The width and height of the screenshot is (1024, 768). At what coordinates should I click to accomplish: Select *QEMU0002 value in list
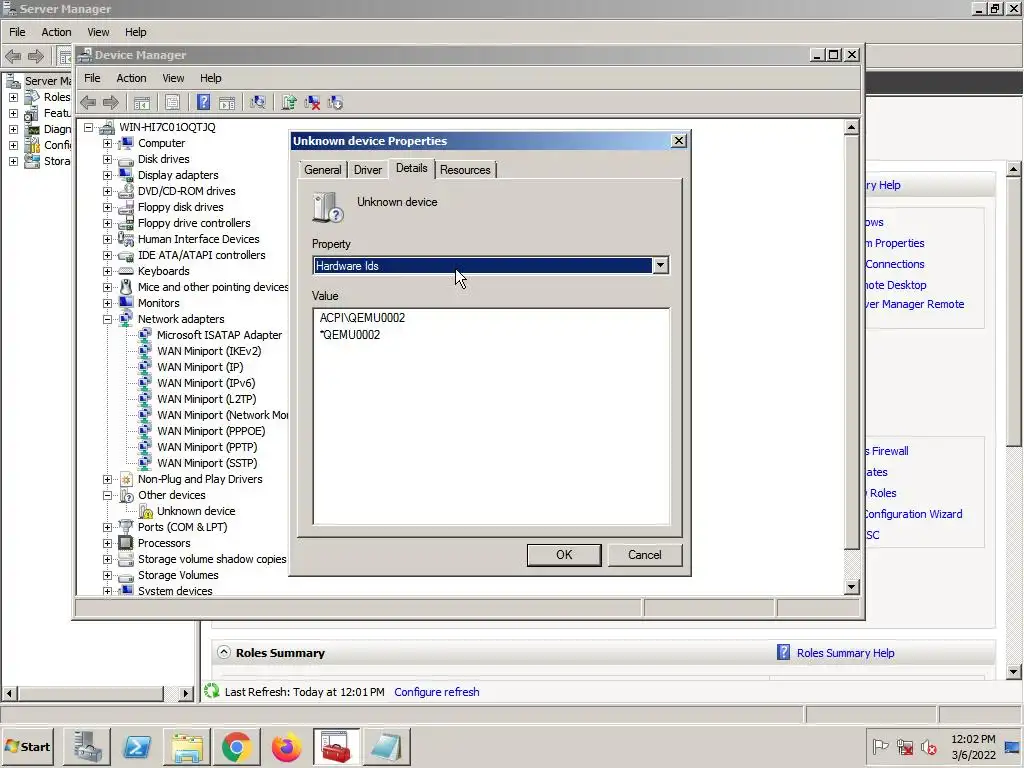[349, 335]
